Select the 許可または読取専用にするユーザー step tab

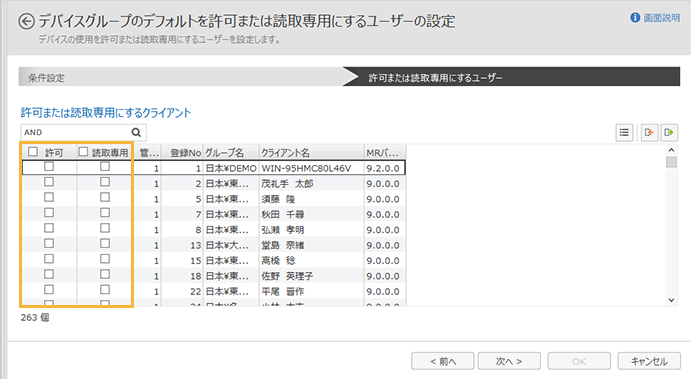[x=511, y=77]
